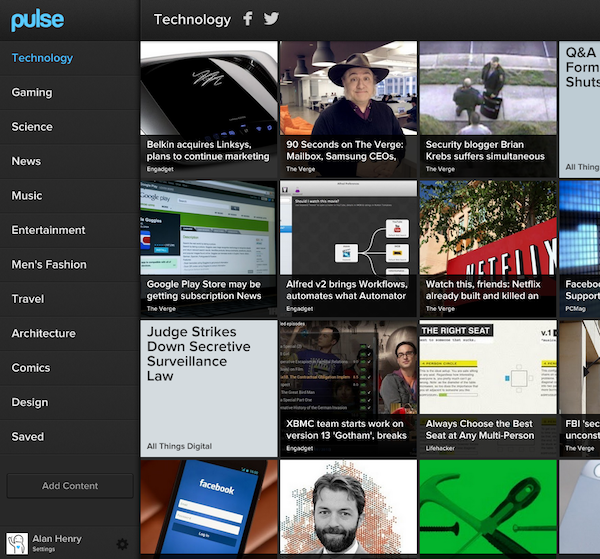600x559 pixels.
Task: Open Always Choose the Best Seat article
Action: (x=488, y=389)
